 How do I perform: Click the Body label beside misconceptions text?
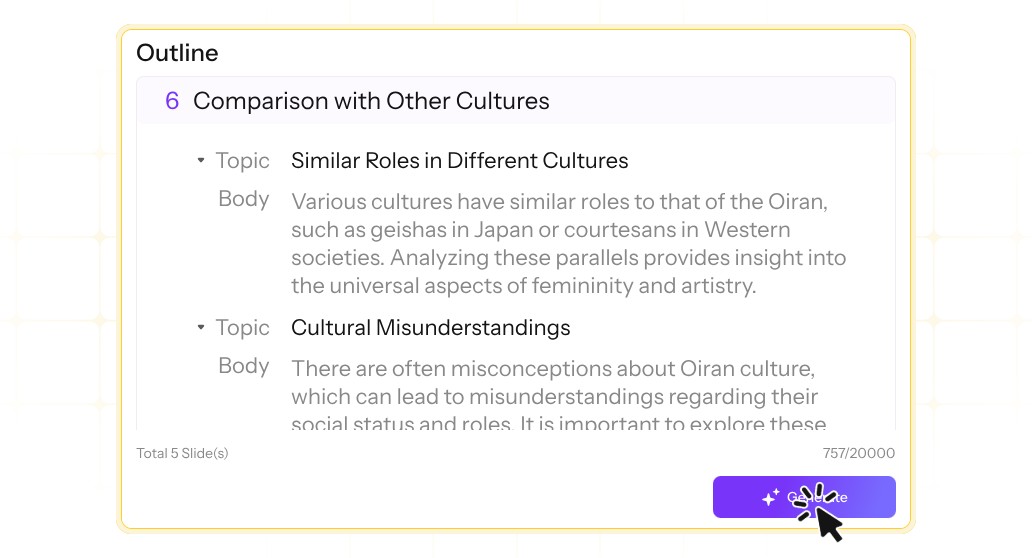(243, 365)
